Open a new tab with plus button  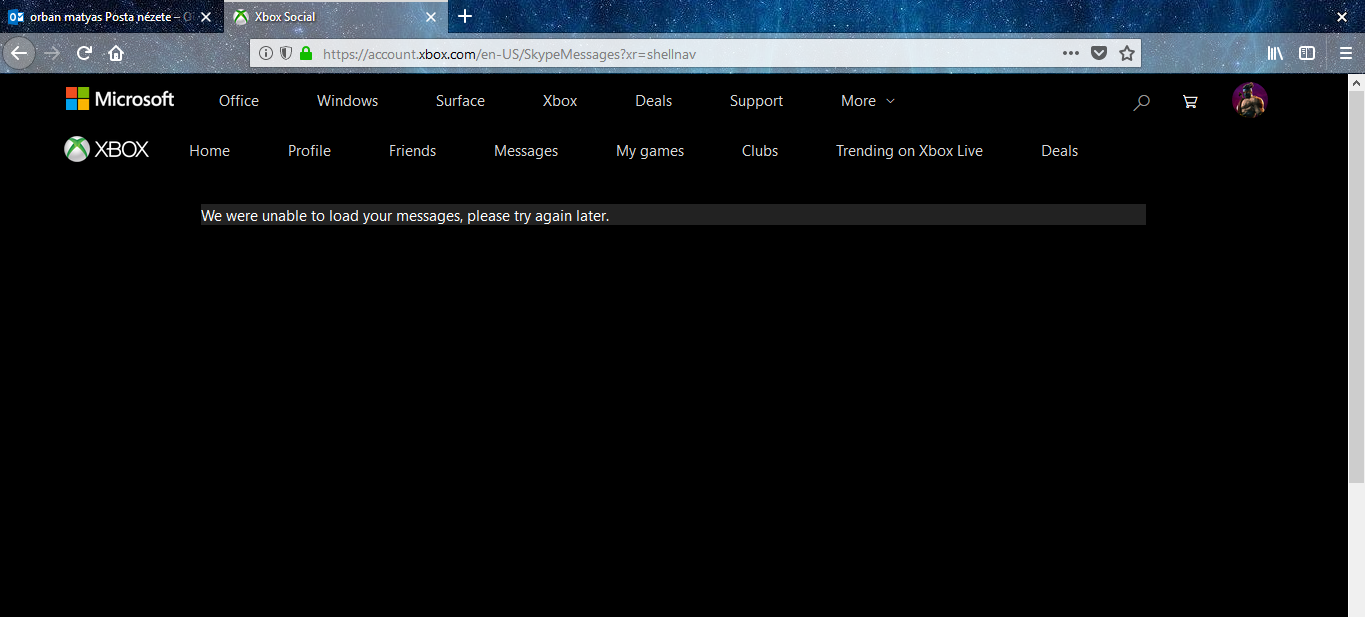pos(465,16)
